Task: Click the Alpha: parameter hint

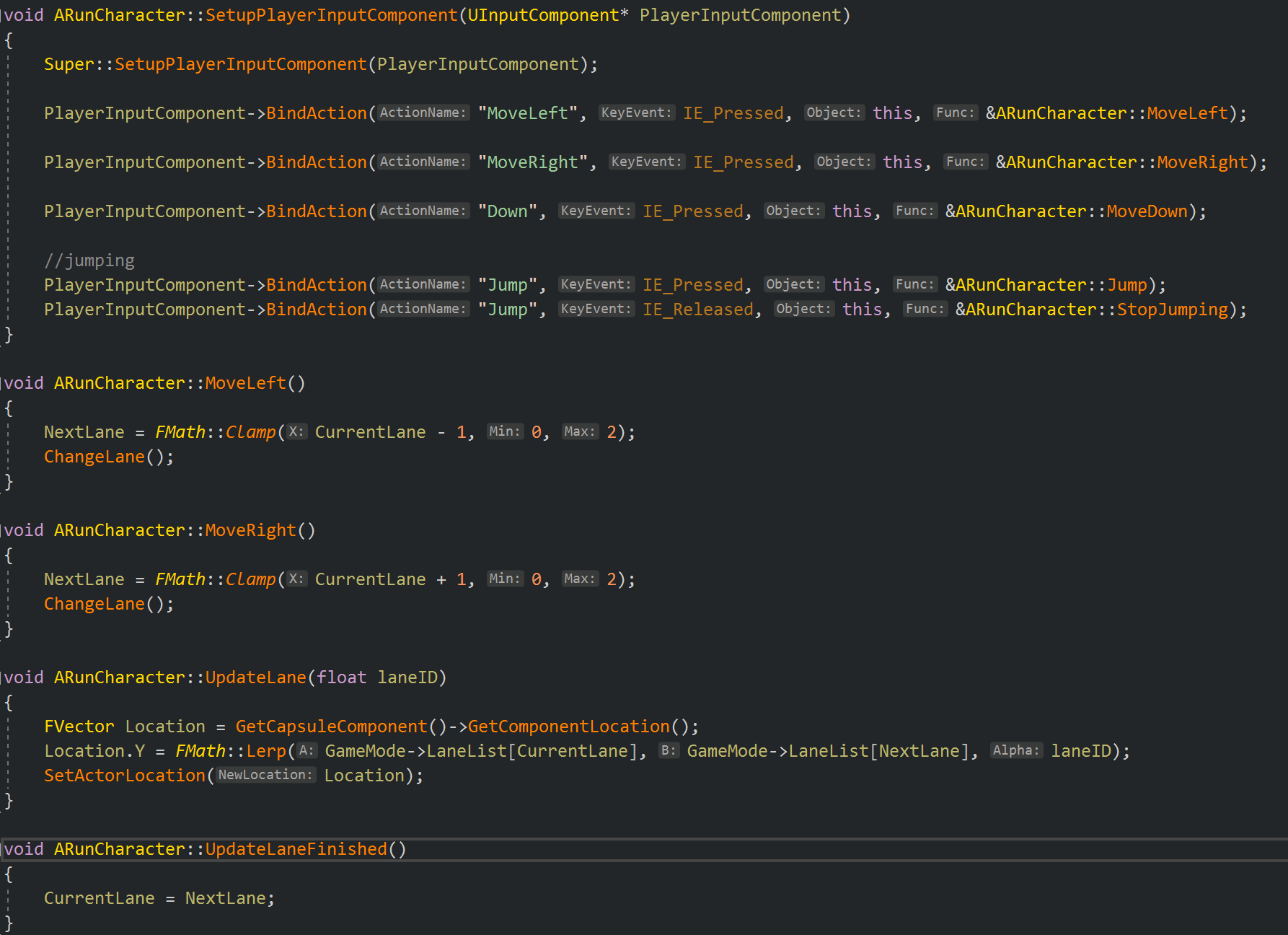Action: 1016,750
